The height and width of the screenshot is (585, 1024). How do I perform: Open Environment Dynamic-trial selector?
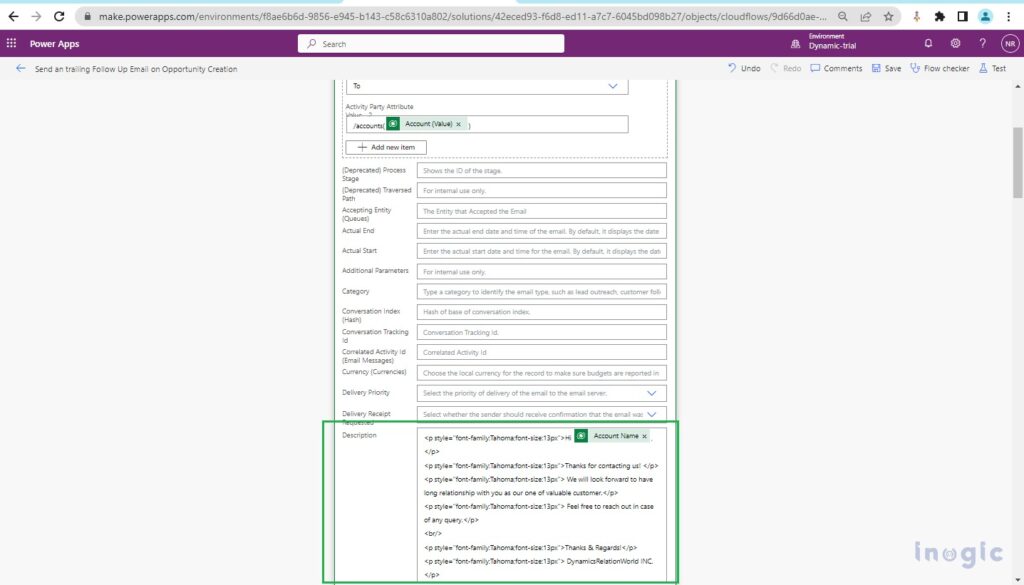(x=824, y=42)
